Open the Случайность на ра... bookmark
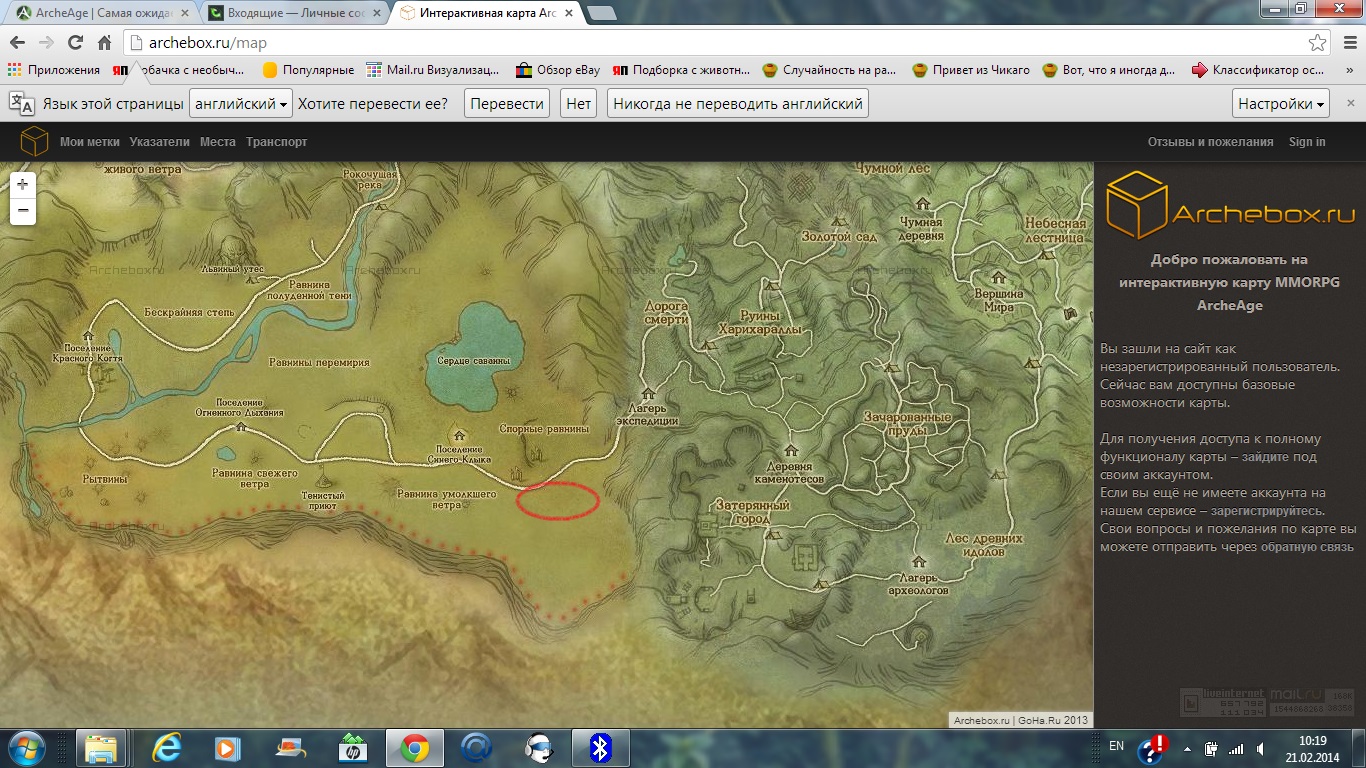Screen dimensions: 1366x768 click(829, 70)
